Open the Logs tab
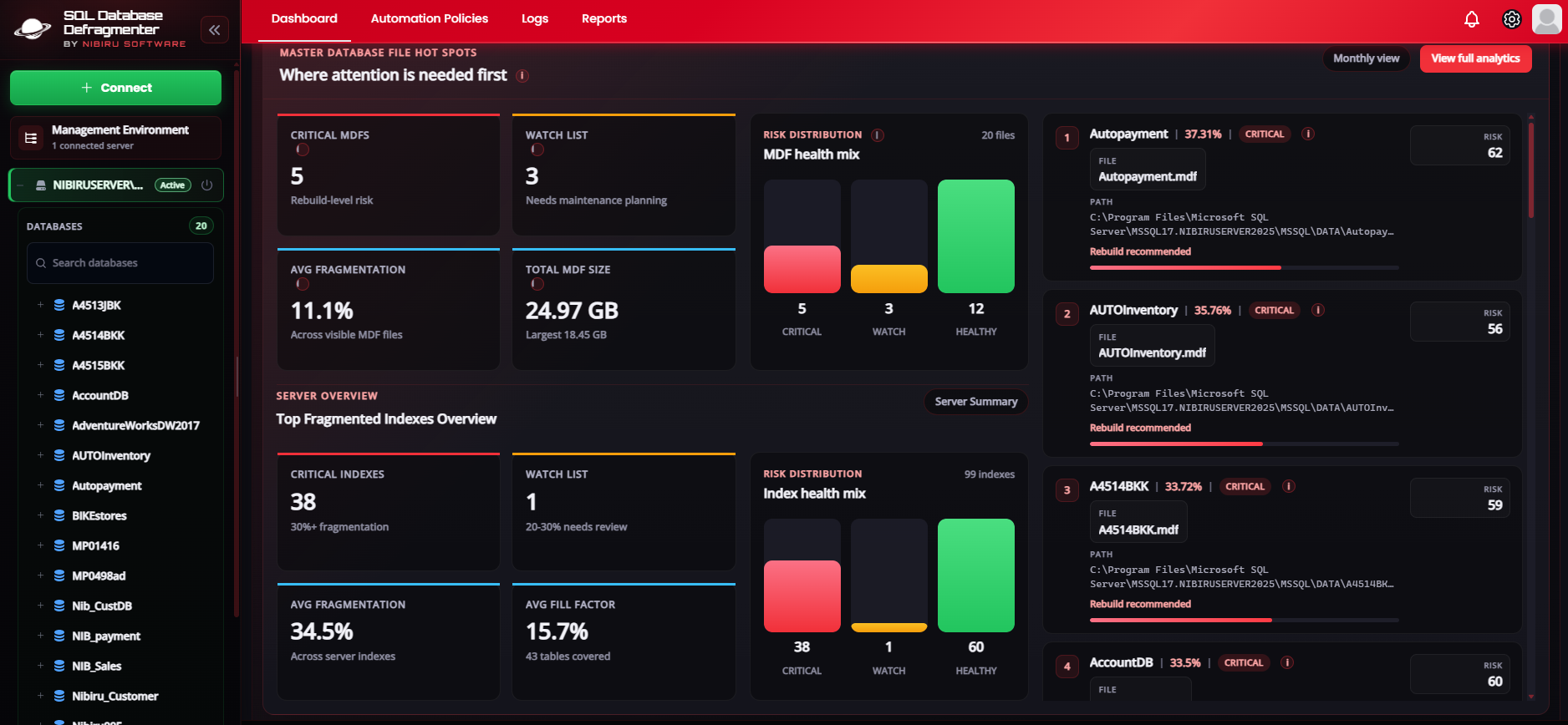Screen dimensions: 1568x725 click(535, 18)
